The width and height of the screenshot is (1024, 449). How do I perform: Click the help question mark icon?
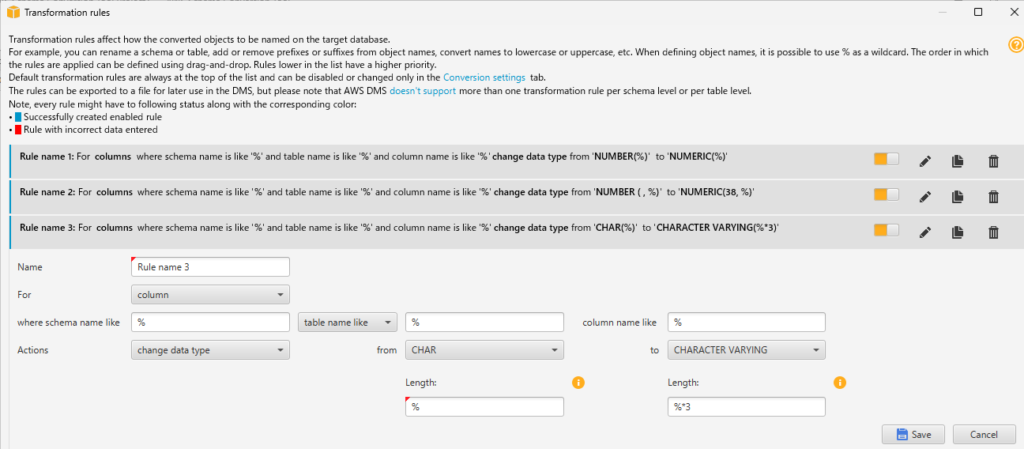[1015, 45]
